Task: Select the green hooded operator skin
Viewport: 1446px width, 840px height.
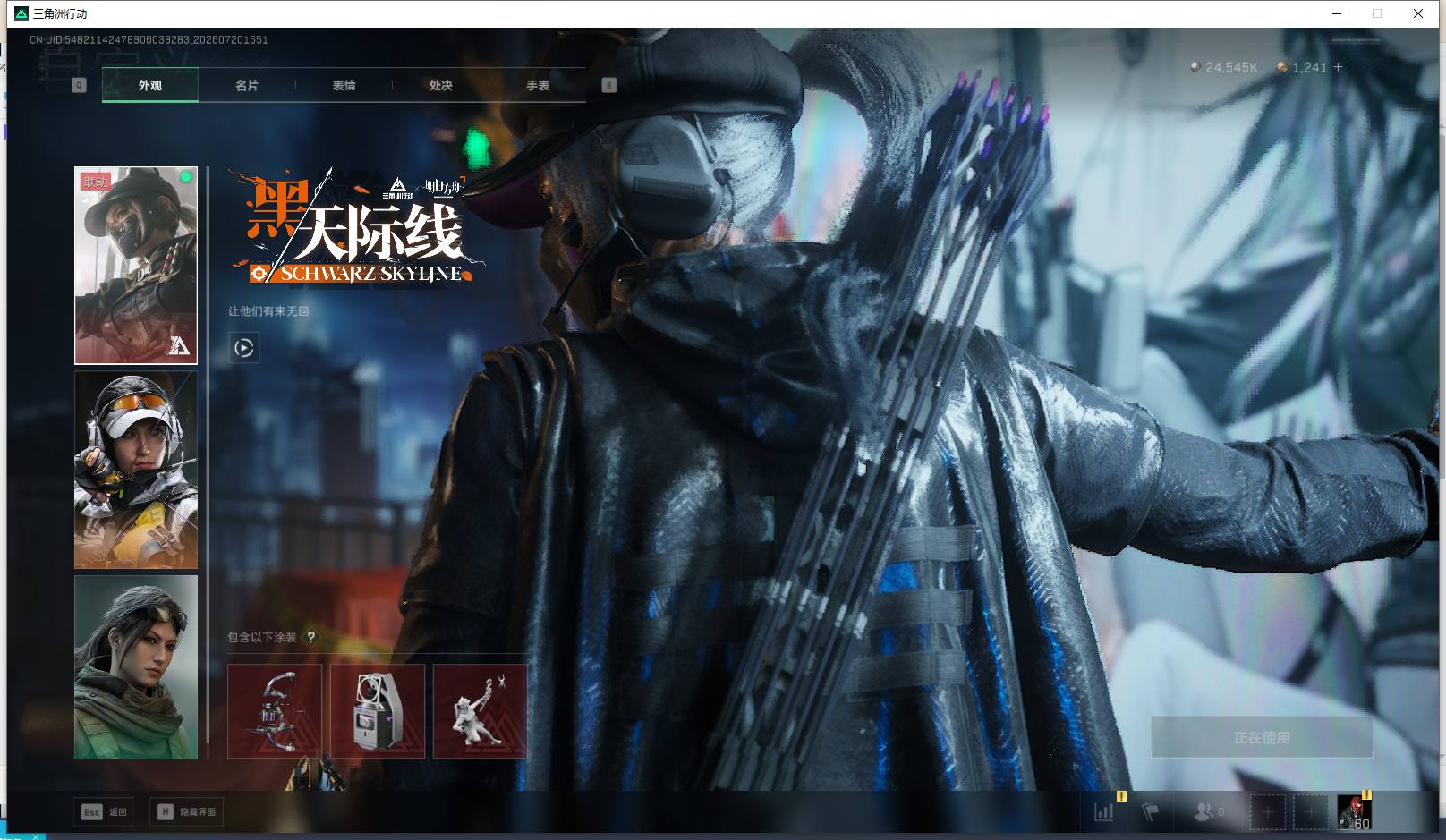Action: (136, 667)
